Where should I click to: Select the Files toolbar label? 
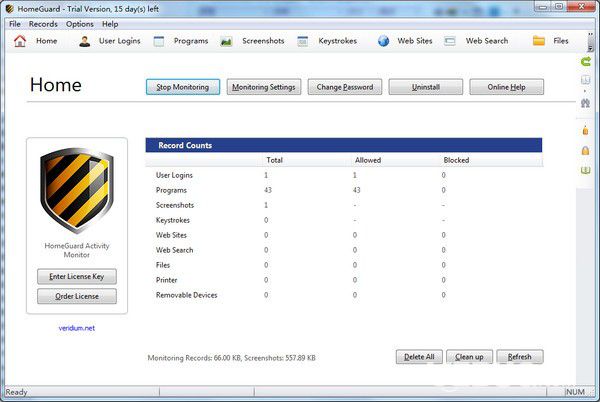tap(561, 41)
